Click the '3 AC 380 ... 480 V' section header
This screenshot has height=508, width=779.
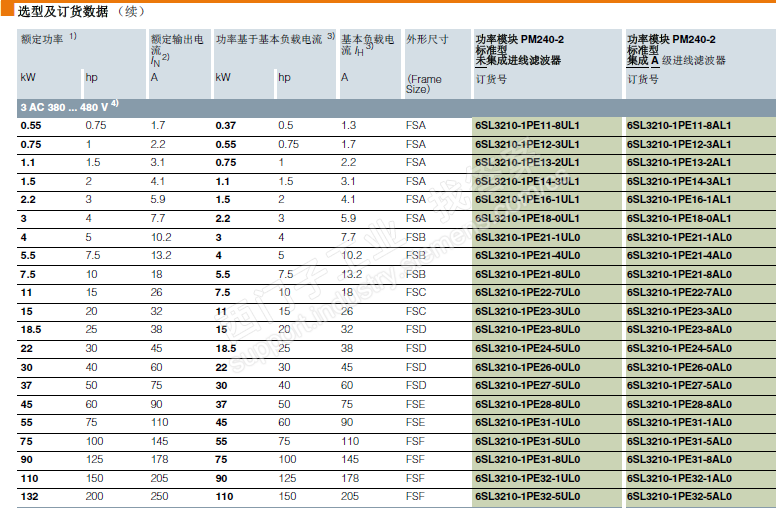coord(69,107)
